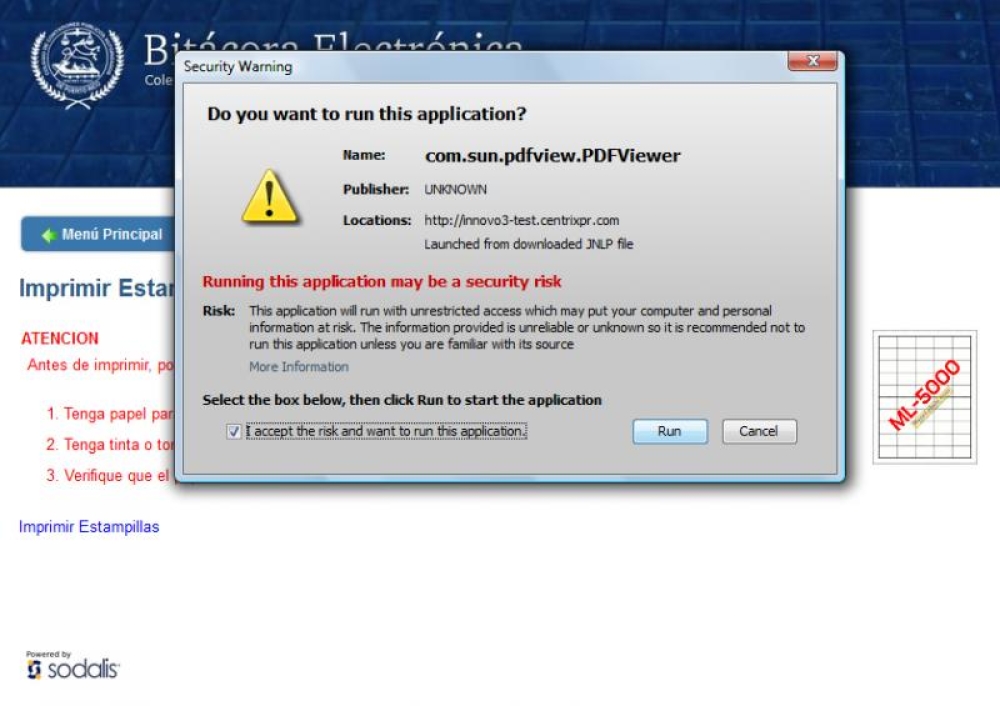1000x706 pixels.
Task: Click the yellow warning triangle icon
Action: pos(269,196)
